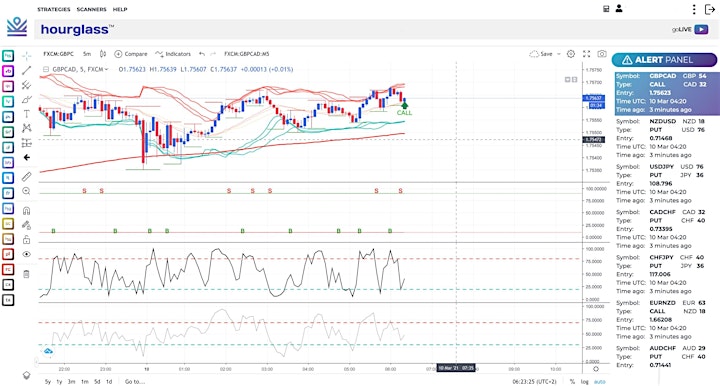Select the 3m date range
This screenshot has width=720, height=386.
[x=71, y=381]
